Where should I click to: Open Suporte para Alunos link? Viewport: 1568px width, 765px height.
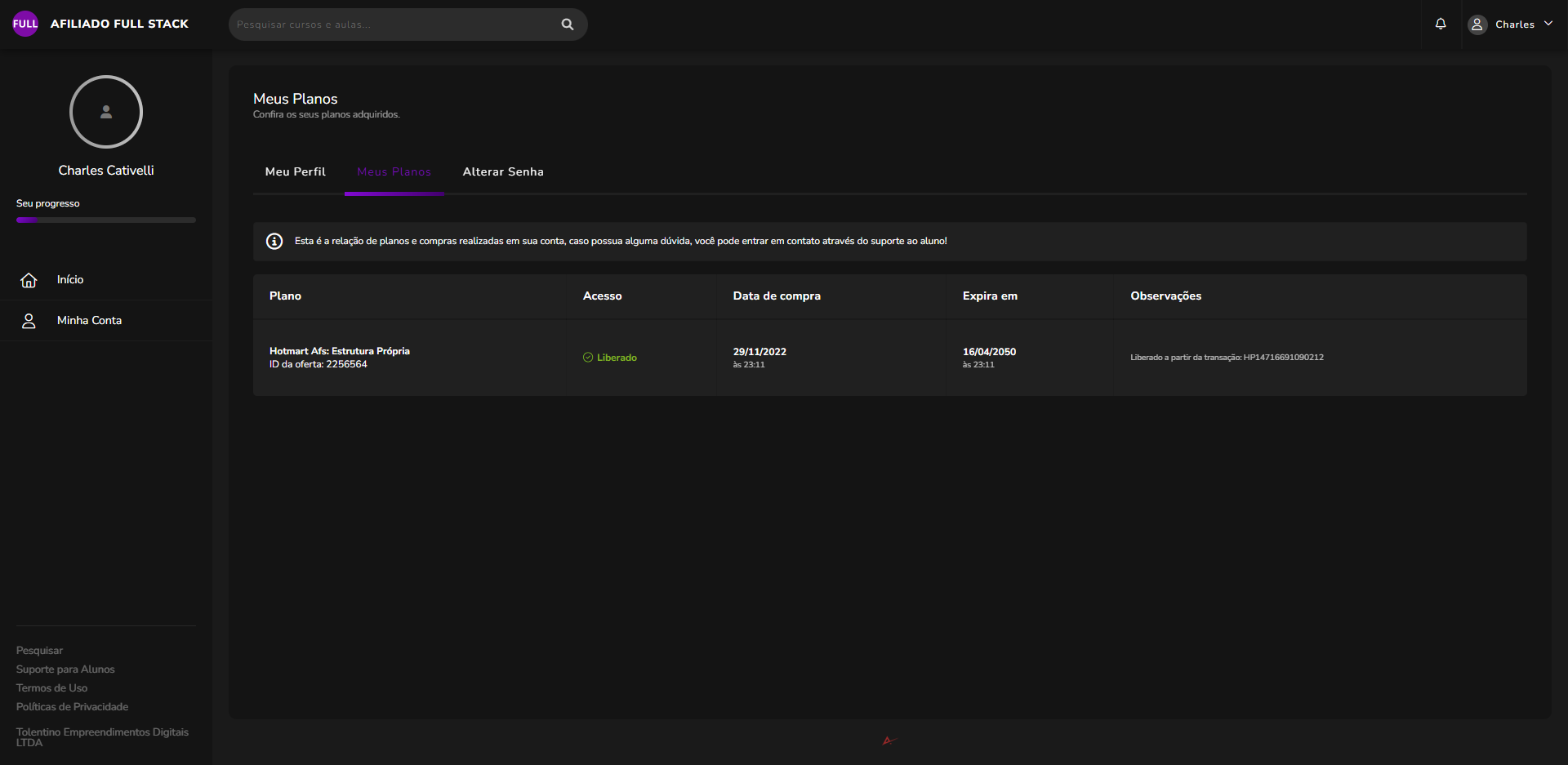point(65,669)
